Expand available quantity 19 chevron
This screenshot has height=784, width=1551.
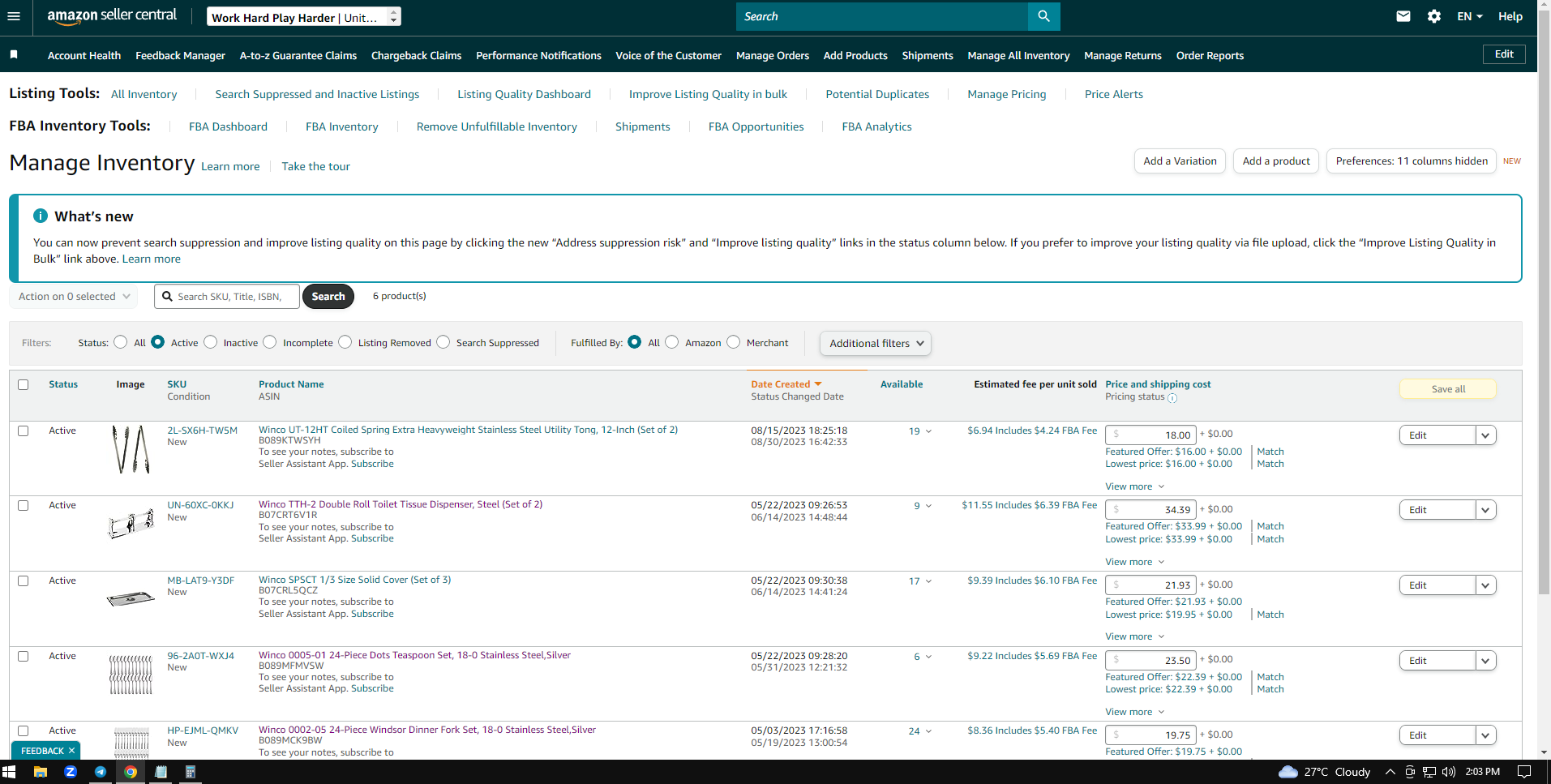click(x=928, y=431)
